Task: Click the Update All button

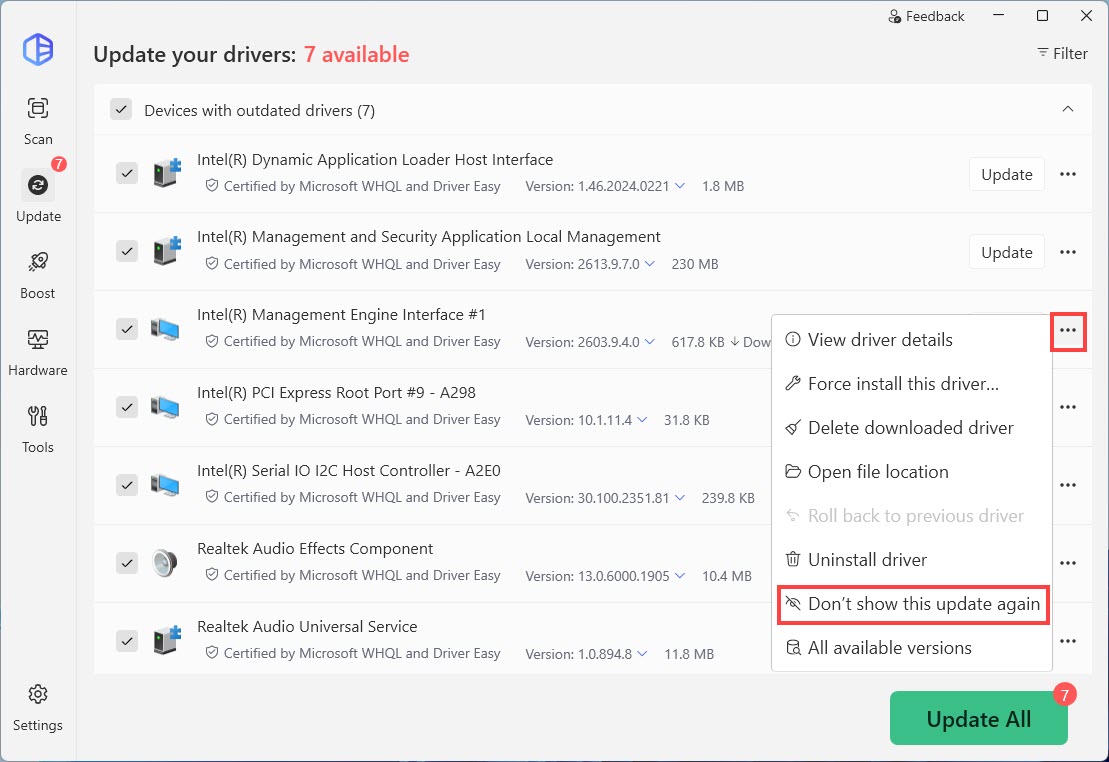Action: (x=978, y=718)
